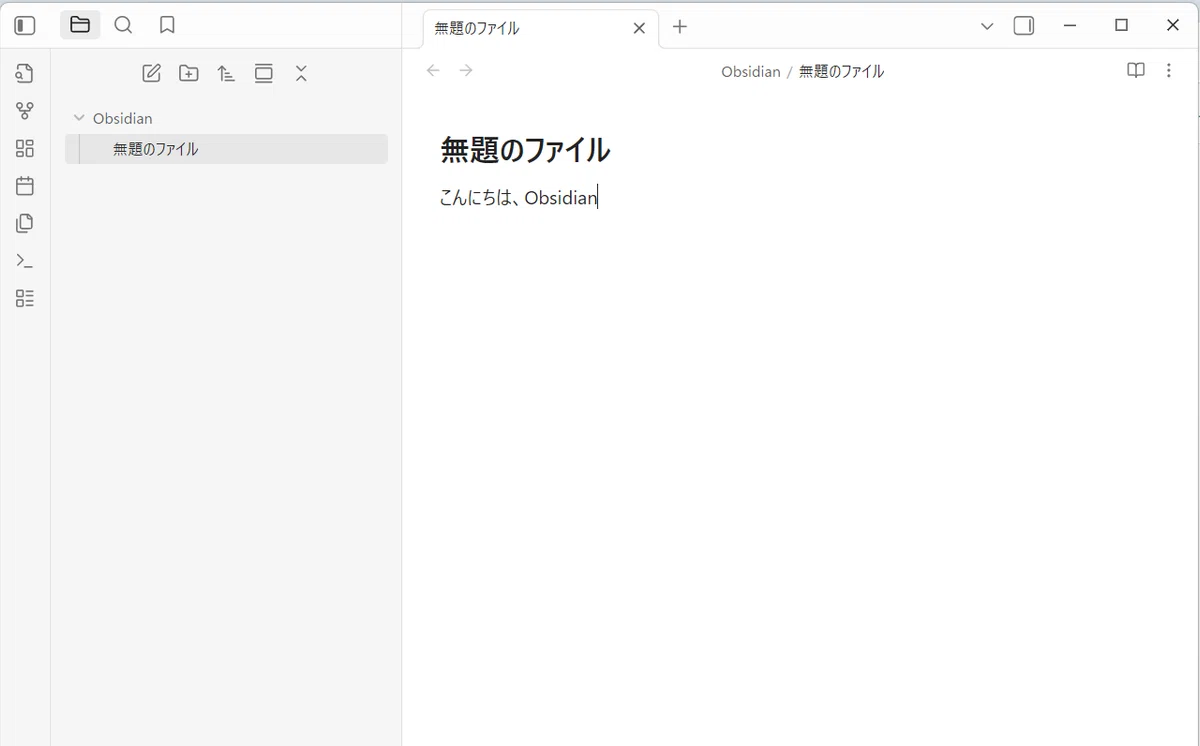
Task: Select 無題のファイル in file explorer
Action: coord(226,149)
